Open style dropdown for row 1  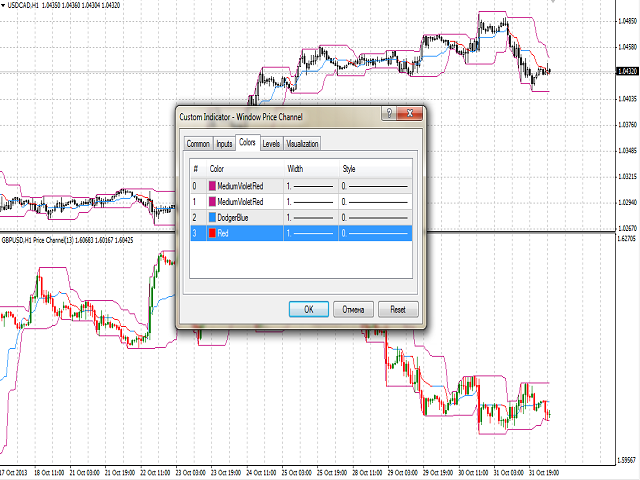[376, 202]
